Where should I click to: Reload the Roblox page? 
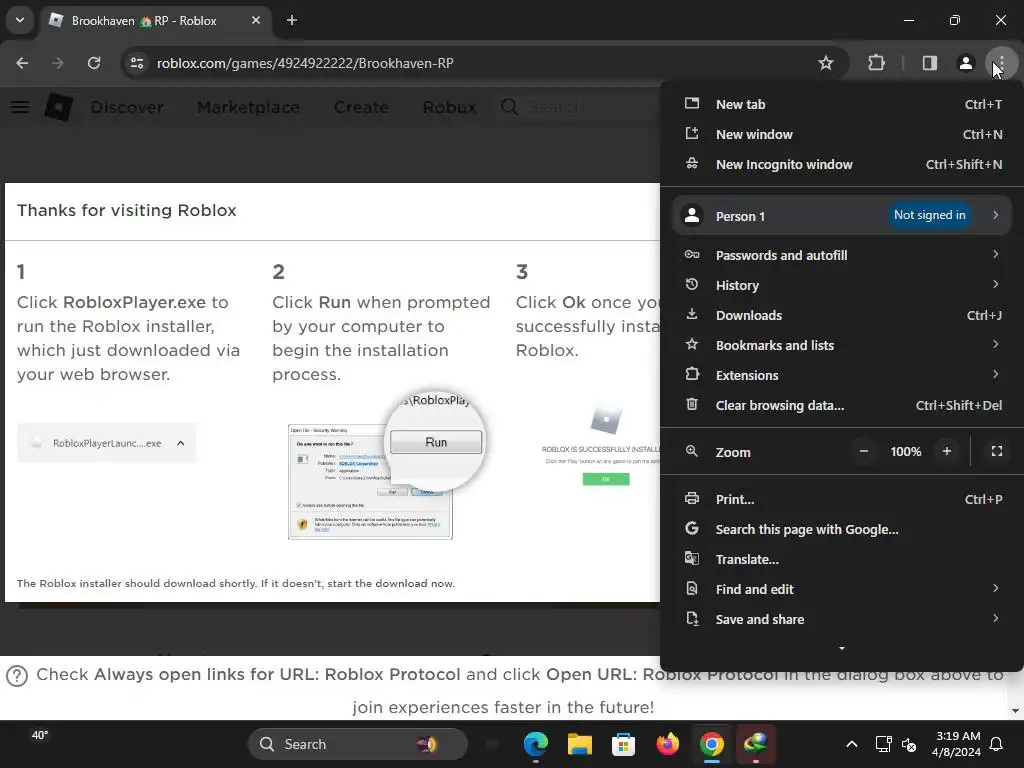(x=94, y=63)
